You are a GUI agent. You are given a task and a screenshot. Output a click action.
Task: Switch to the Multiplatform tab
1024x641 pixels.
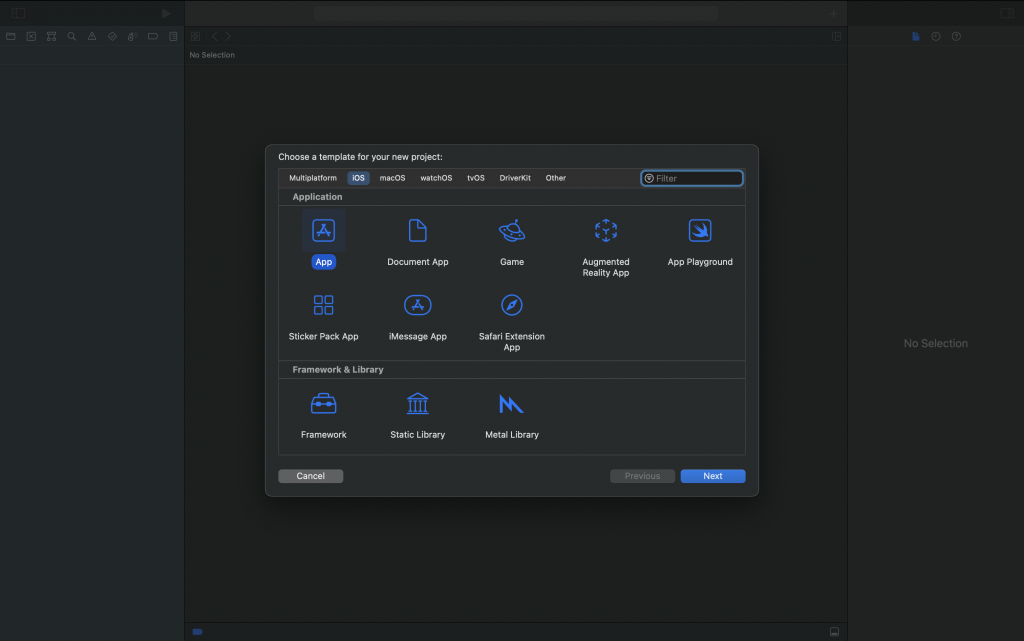coord(313,178)
